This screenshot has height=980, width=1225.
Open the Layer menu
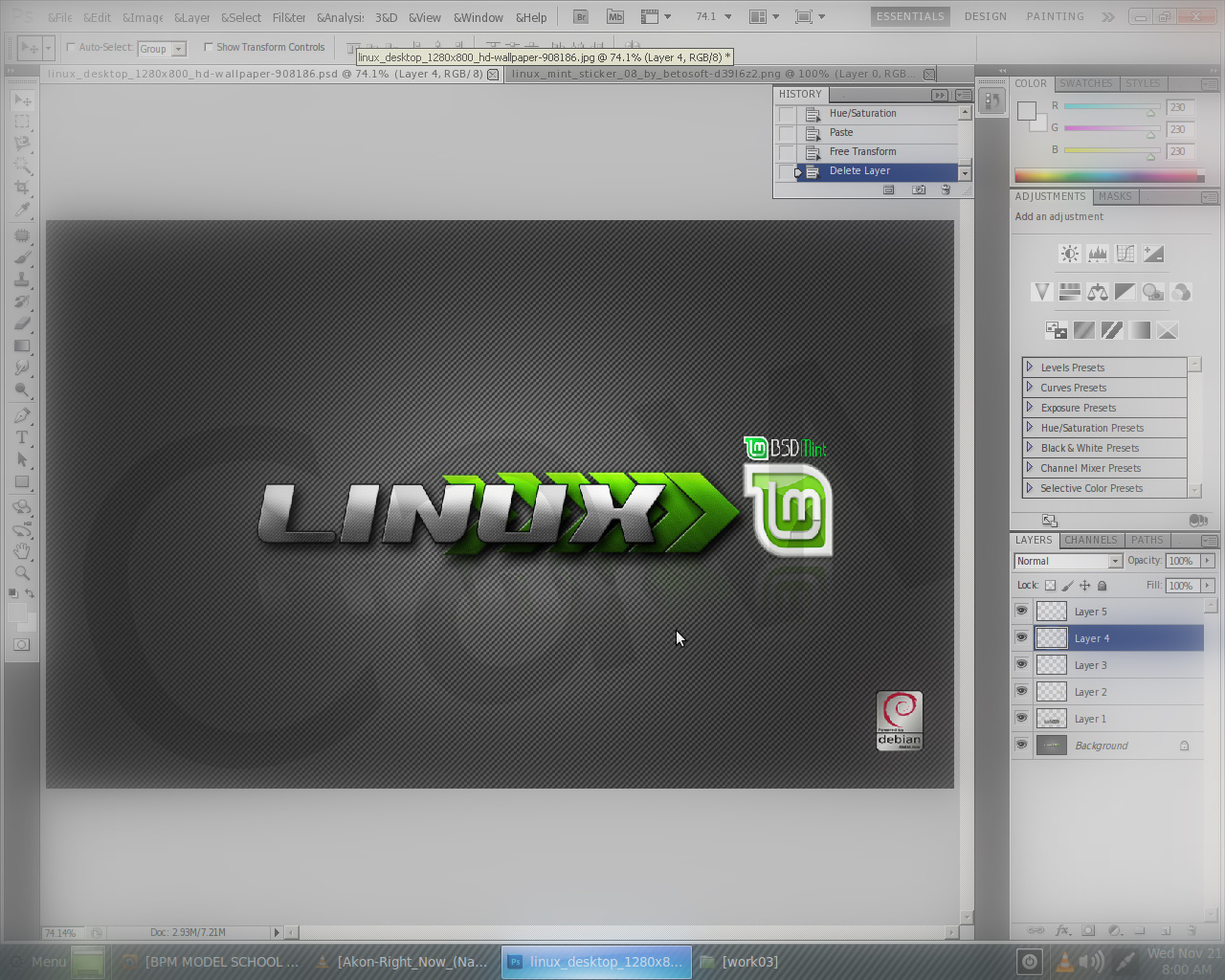pos(191,17)
